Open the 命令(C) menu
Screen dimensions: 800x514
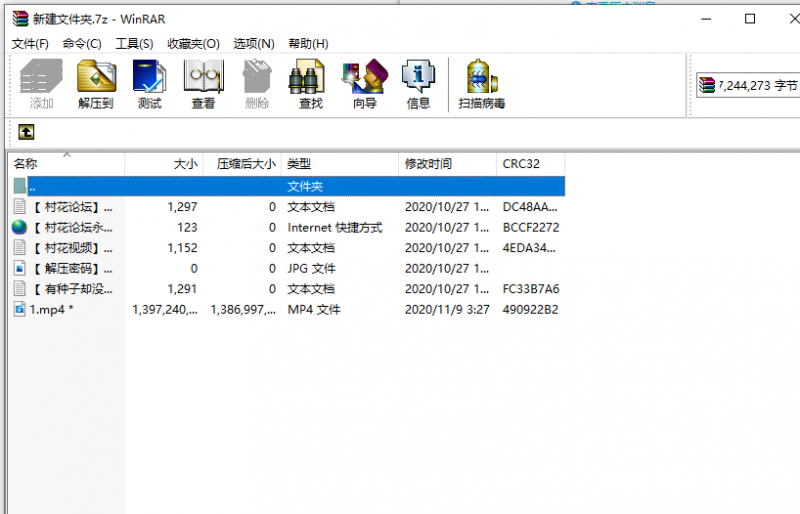coord(82,43)
